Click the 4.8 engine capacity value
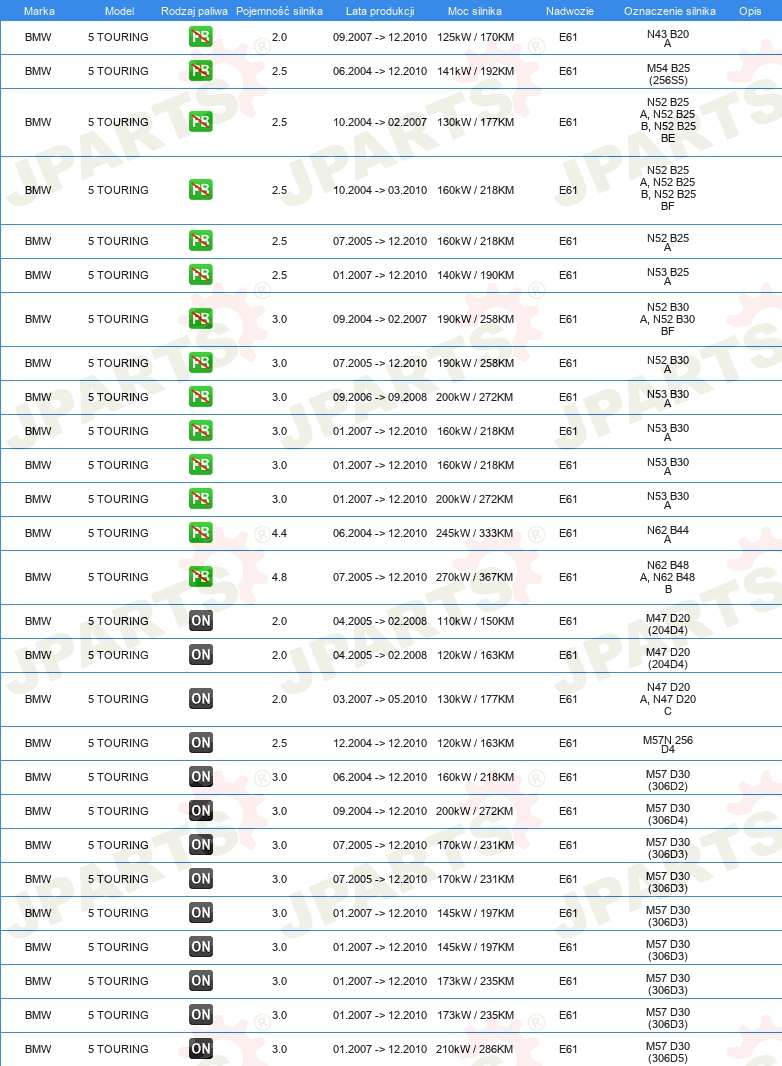 (x=279, y=577)
